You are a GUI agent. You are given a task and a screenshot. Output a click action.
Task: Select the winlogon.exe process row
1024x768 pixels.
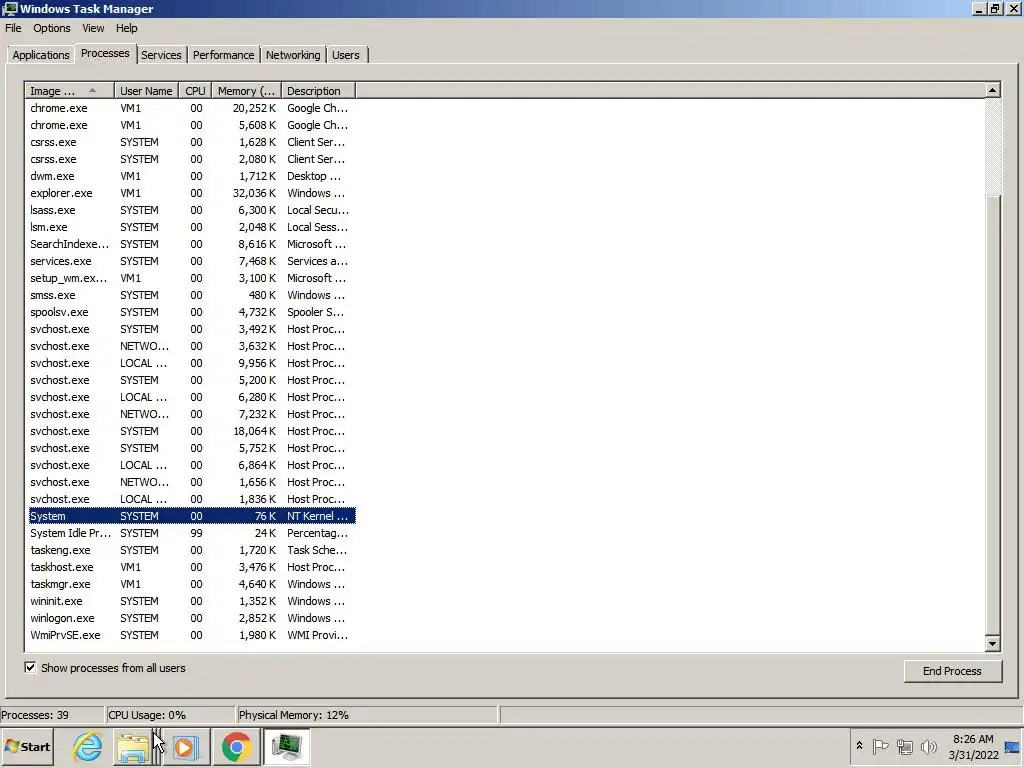192,618
